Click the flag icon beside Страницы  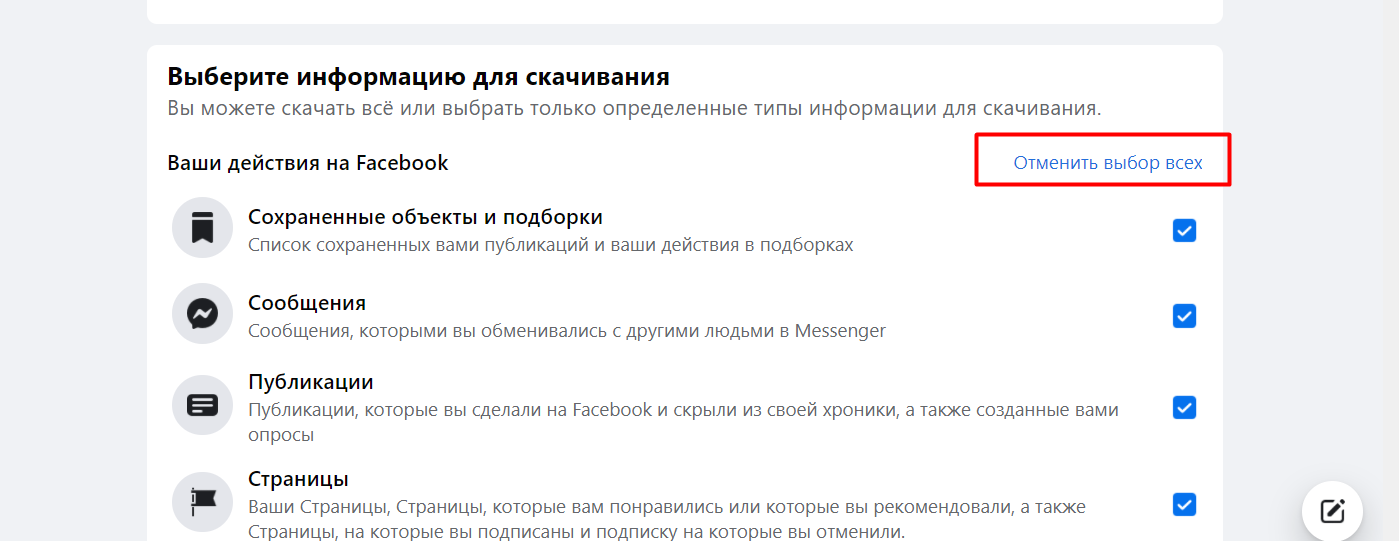pos(202,502)
